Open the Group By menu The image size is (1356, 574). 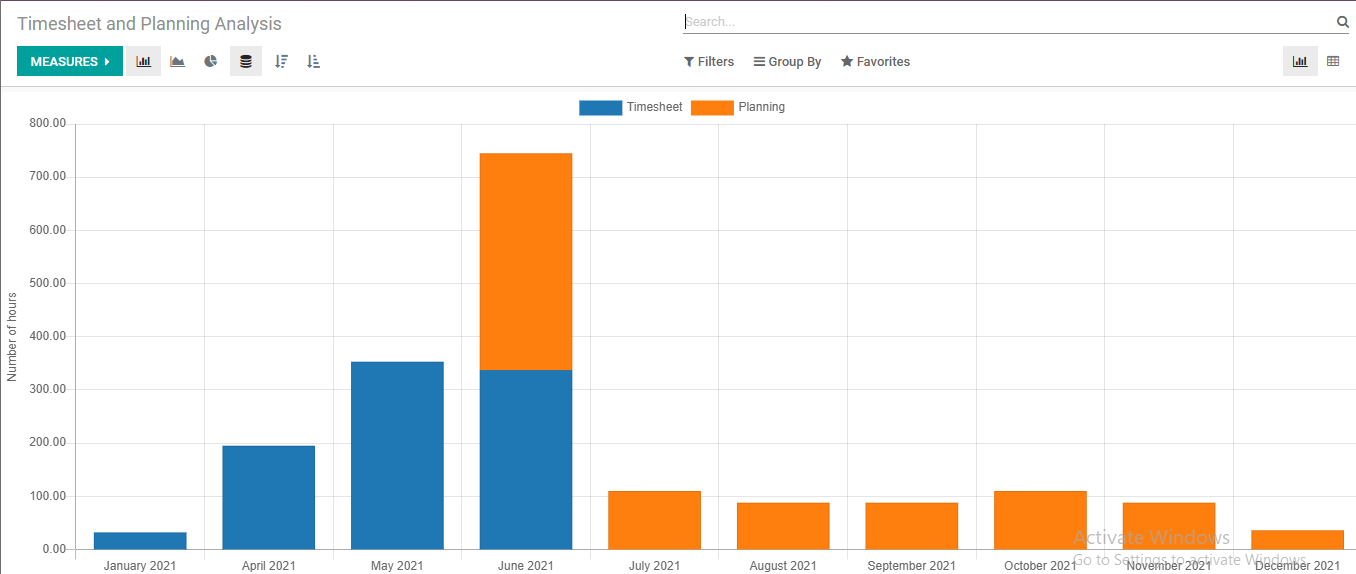point(788,62)
